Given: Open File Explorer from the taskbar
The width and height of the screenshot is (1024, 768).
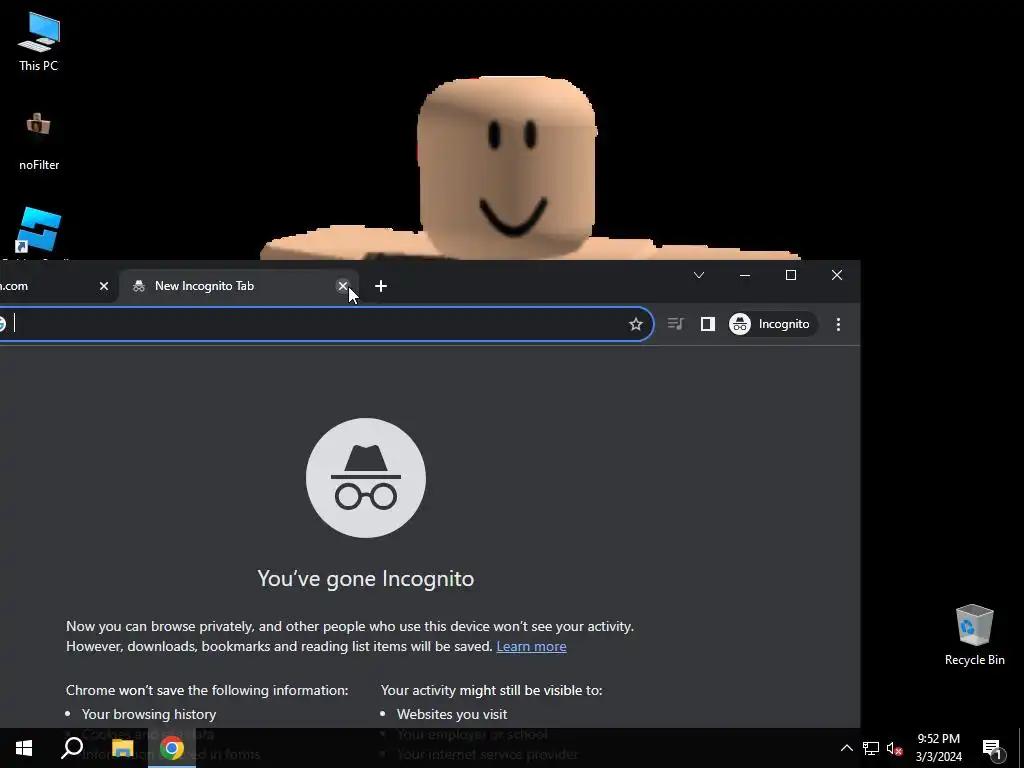Looking at the screenshot, I should click(122, 748).
